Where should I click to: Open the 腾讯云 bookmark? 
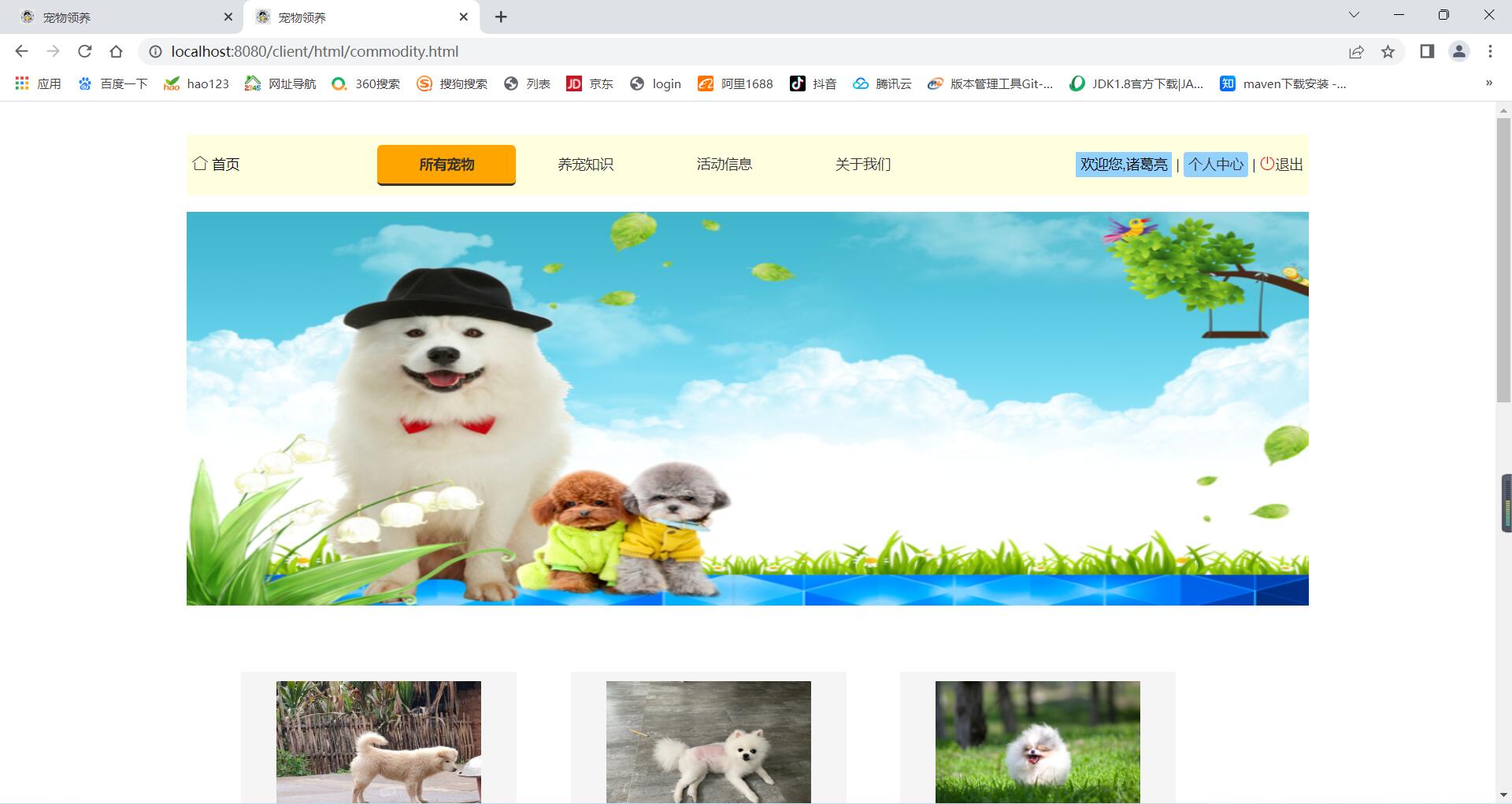tap(882, 83)
